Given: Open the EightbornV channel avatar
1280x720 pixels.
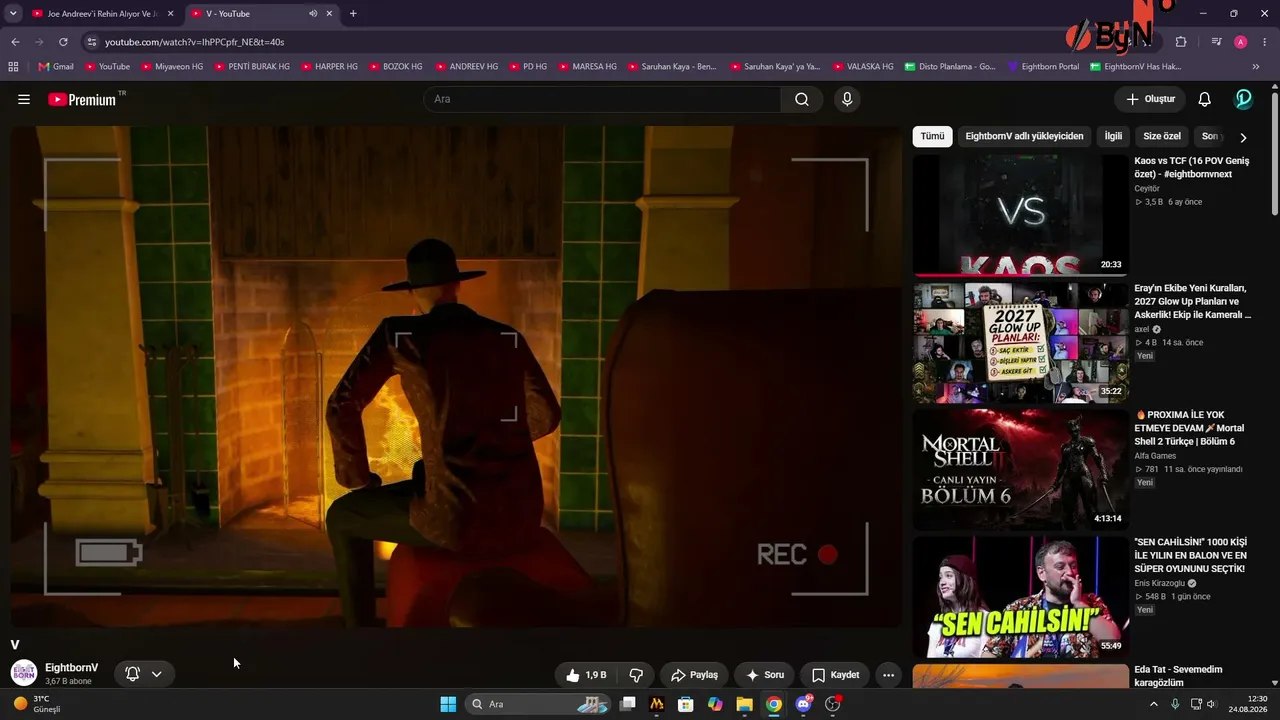Looking at the screenshot, I should 24,673.
